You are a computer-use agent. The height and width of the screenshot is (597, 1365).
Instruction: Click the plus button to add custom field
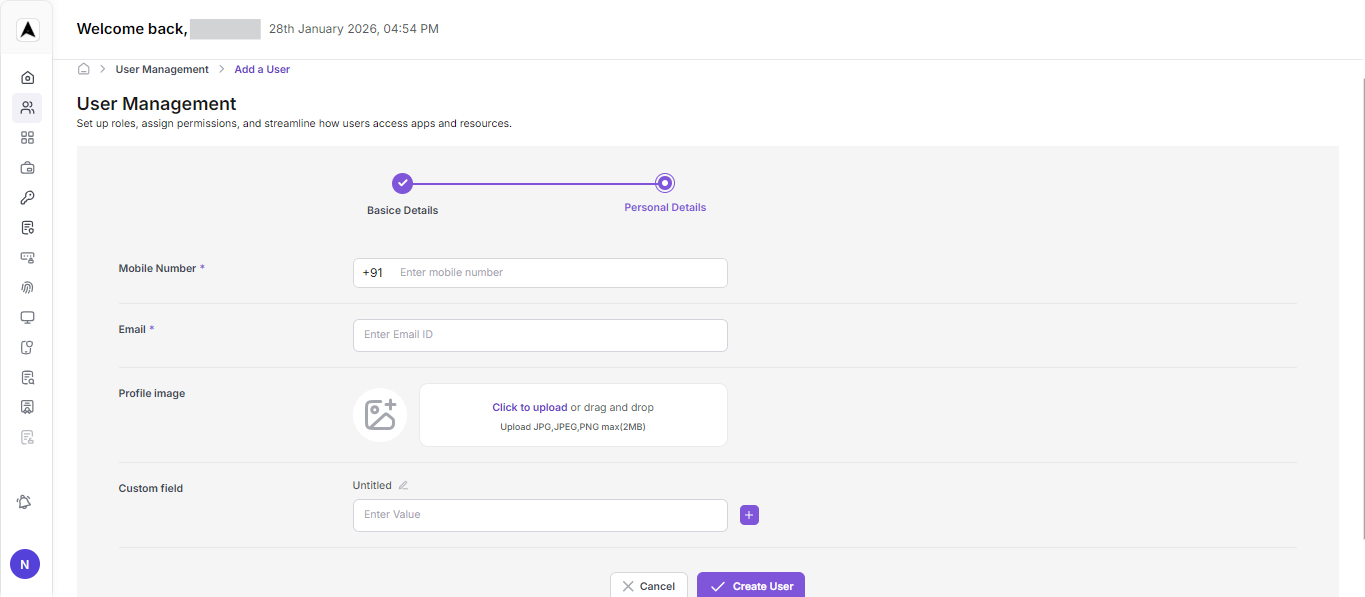(x=749, y=514)
